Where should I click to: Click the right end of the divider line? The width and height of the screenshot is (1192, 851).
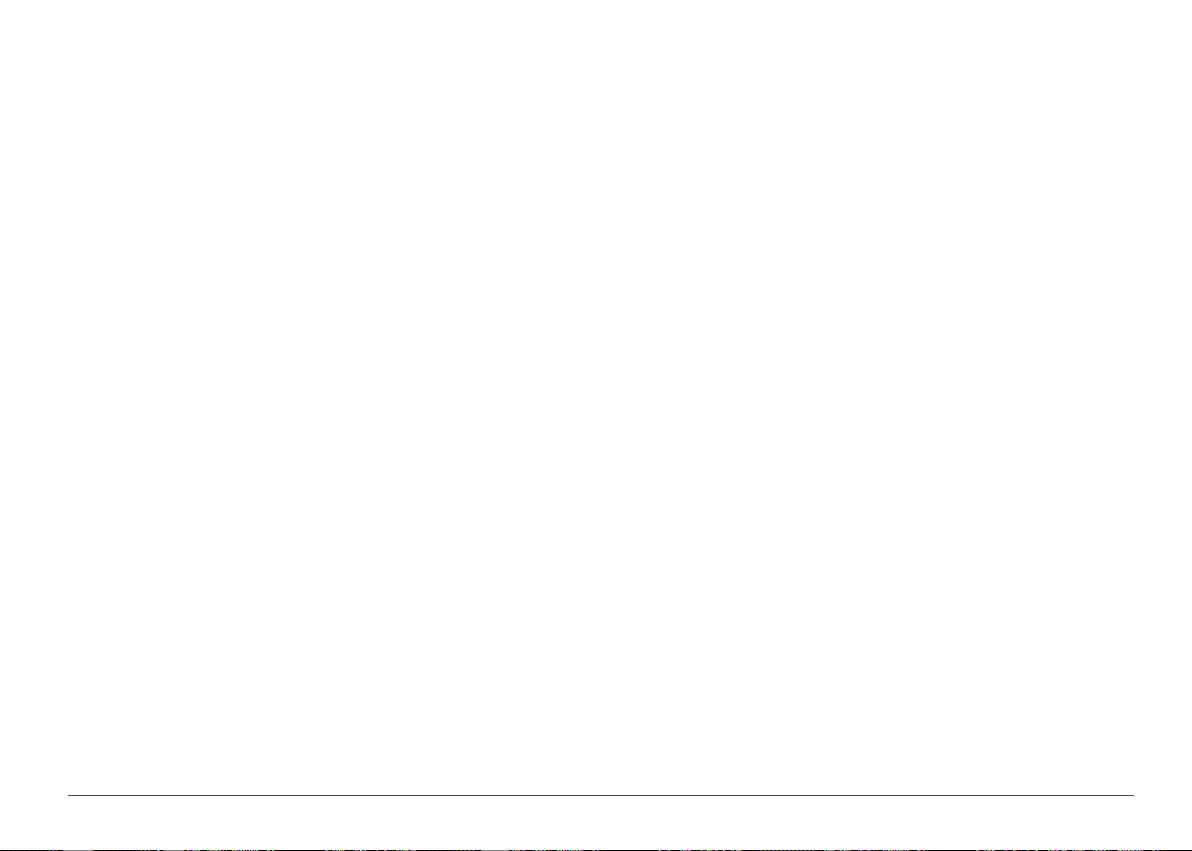tap(1130, 795)
